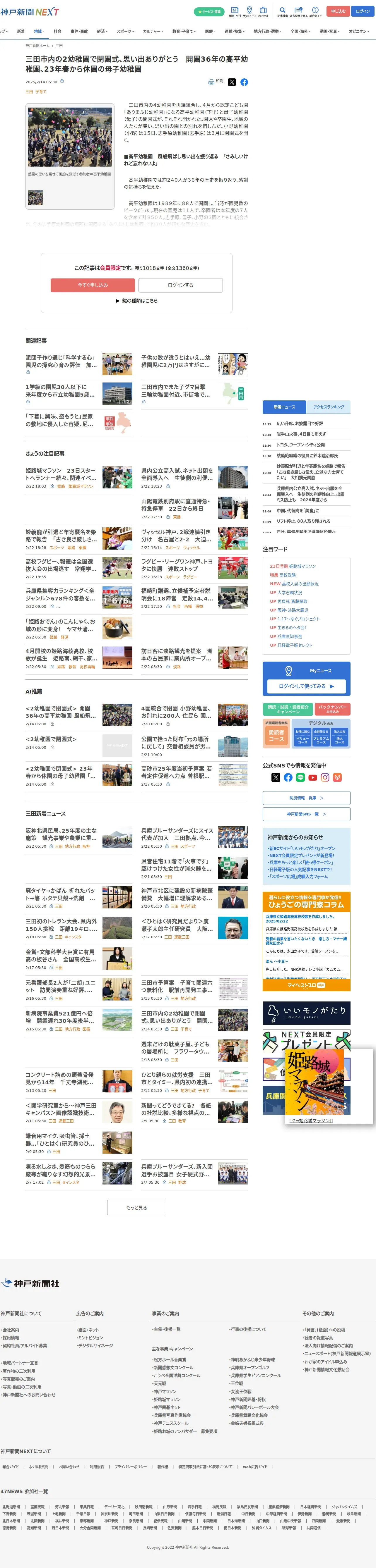Screen dimensions: 376x1568
Task: Open 会社案内 footer link
Action: [10, 1330]
